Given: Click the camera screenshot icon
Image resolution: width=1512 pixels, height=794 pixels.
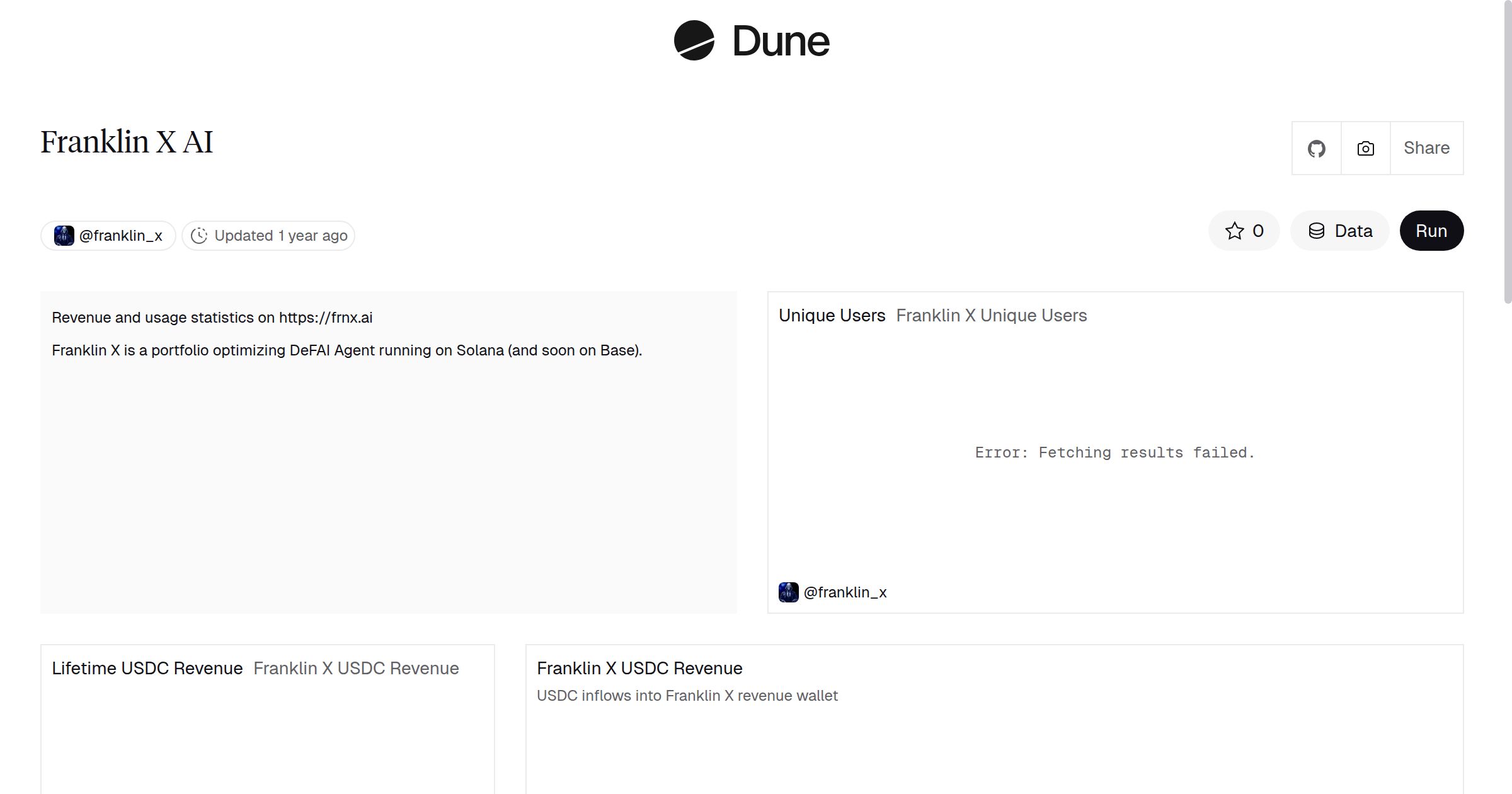Looking at the screenshot, I should click(1365, 149).
